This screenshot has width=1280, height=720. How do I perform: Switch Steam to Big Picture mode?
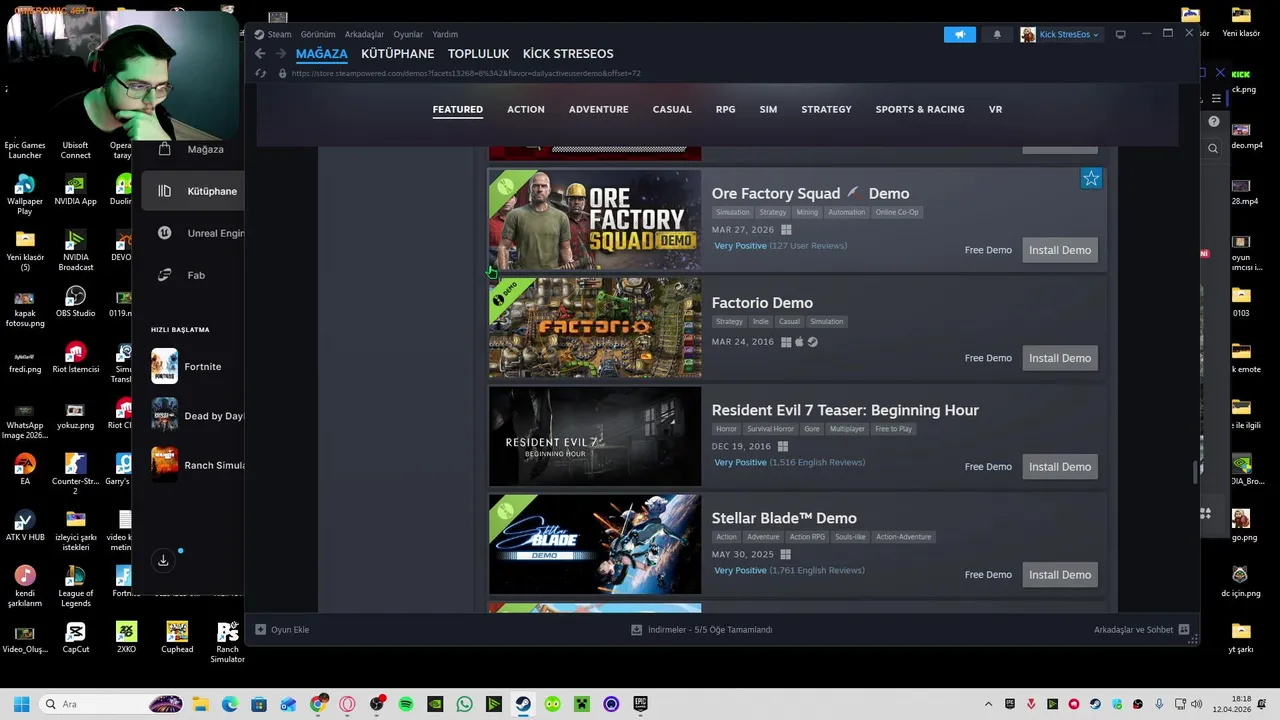[x=1121, y=34]
